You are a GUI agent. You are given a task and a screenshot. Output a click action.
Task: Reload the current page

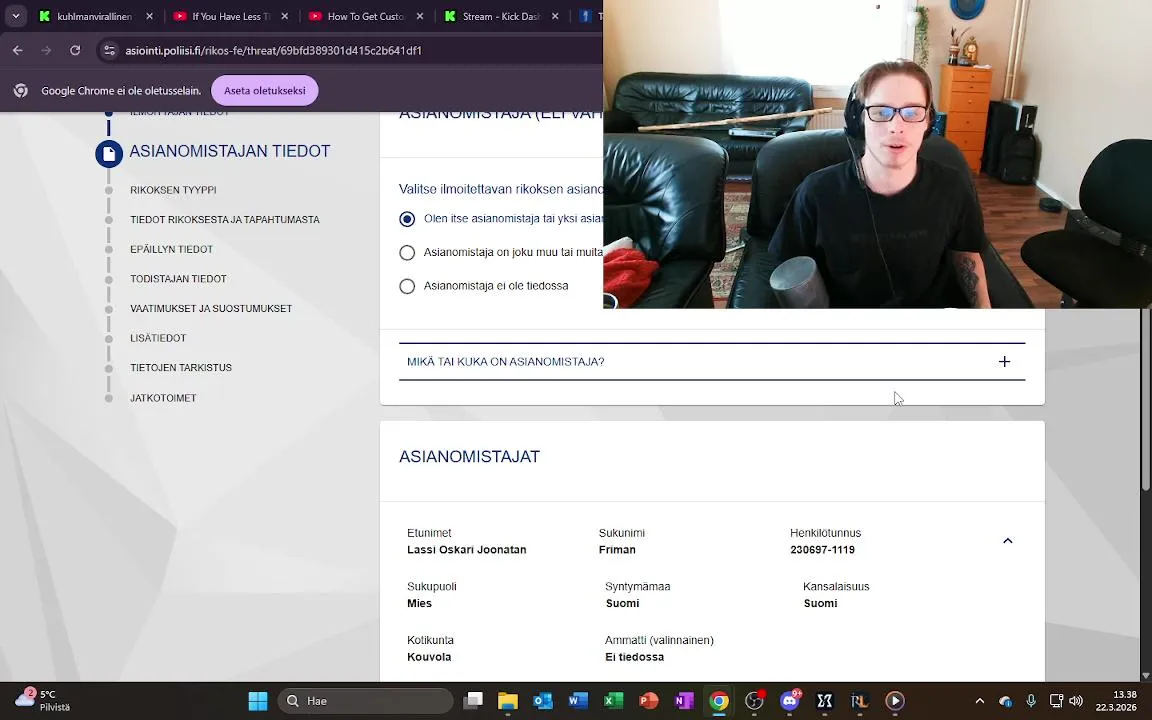coord(75,50)
